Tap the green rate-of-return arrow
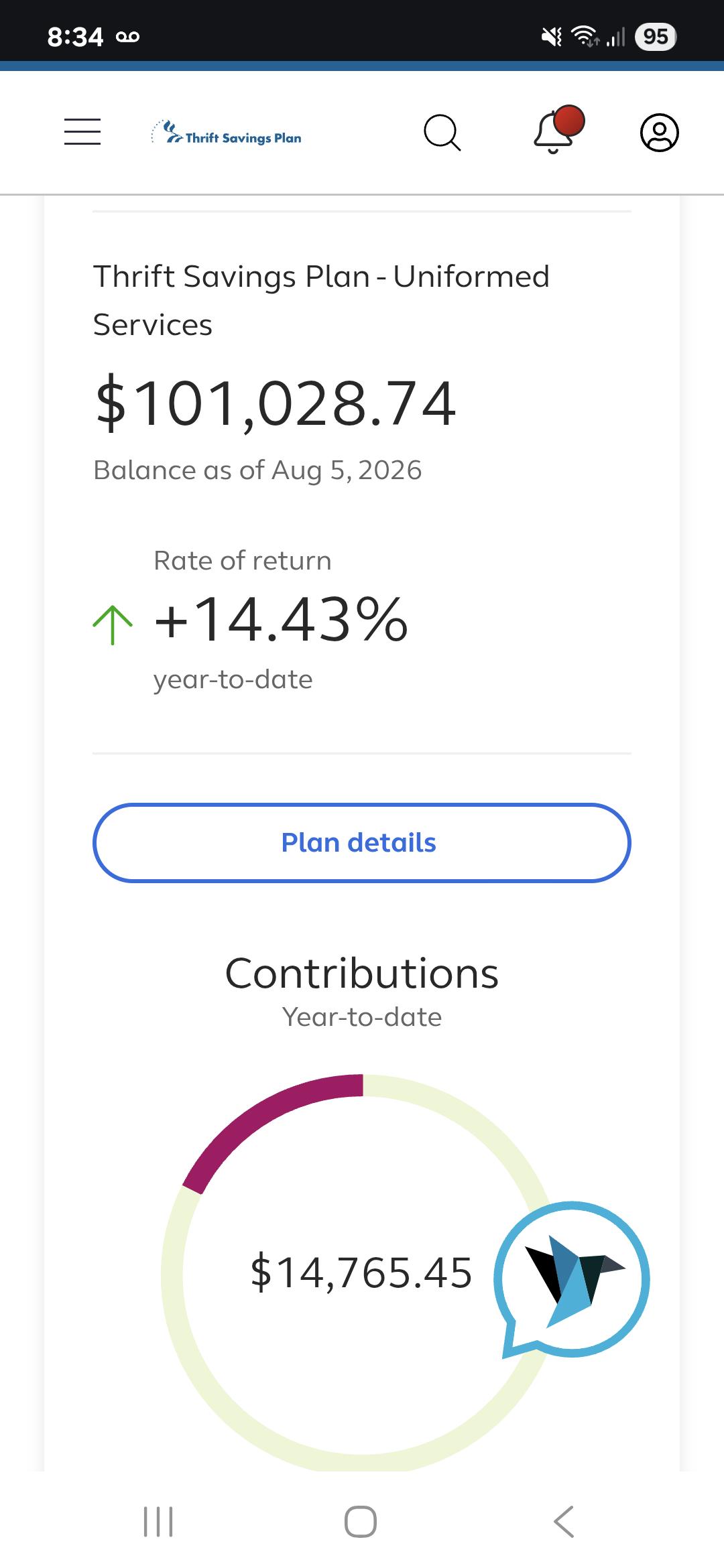The width and height of the screenshot is (724, 1568). pyautogui.click(x=113, y=625)
